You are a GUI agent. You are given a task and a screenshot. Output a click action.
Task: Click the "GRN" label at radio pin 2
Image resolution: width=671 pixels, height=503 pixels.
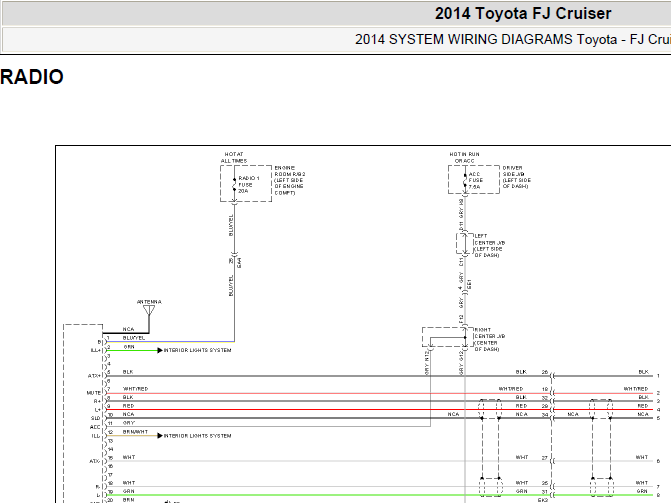tap(129, 347)
